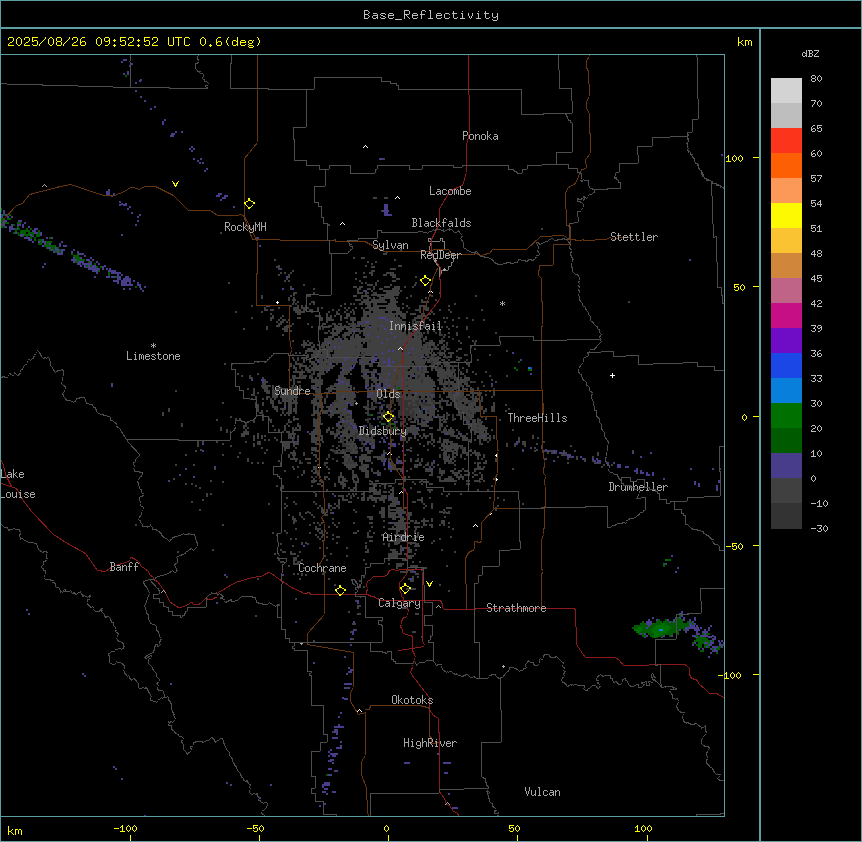Viewport: 862px width, 842px height.
Task: Click the -30 value in the dBZ legend
Action: point(819,528)
